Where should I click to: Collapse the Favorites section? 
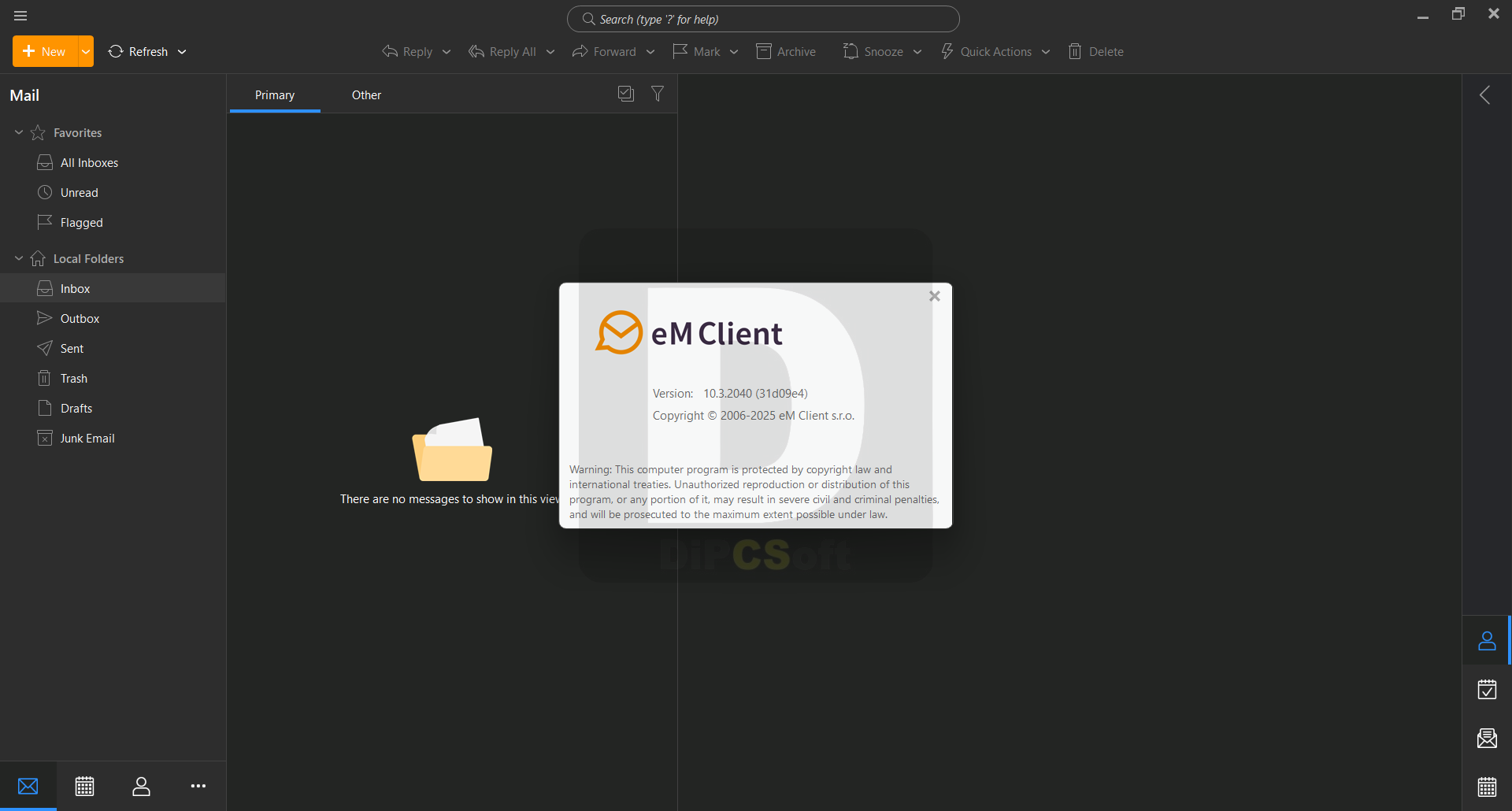click(x=19, y=132)
